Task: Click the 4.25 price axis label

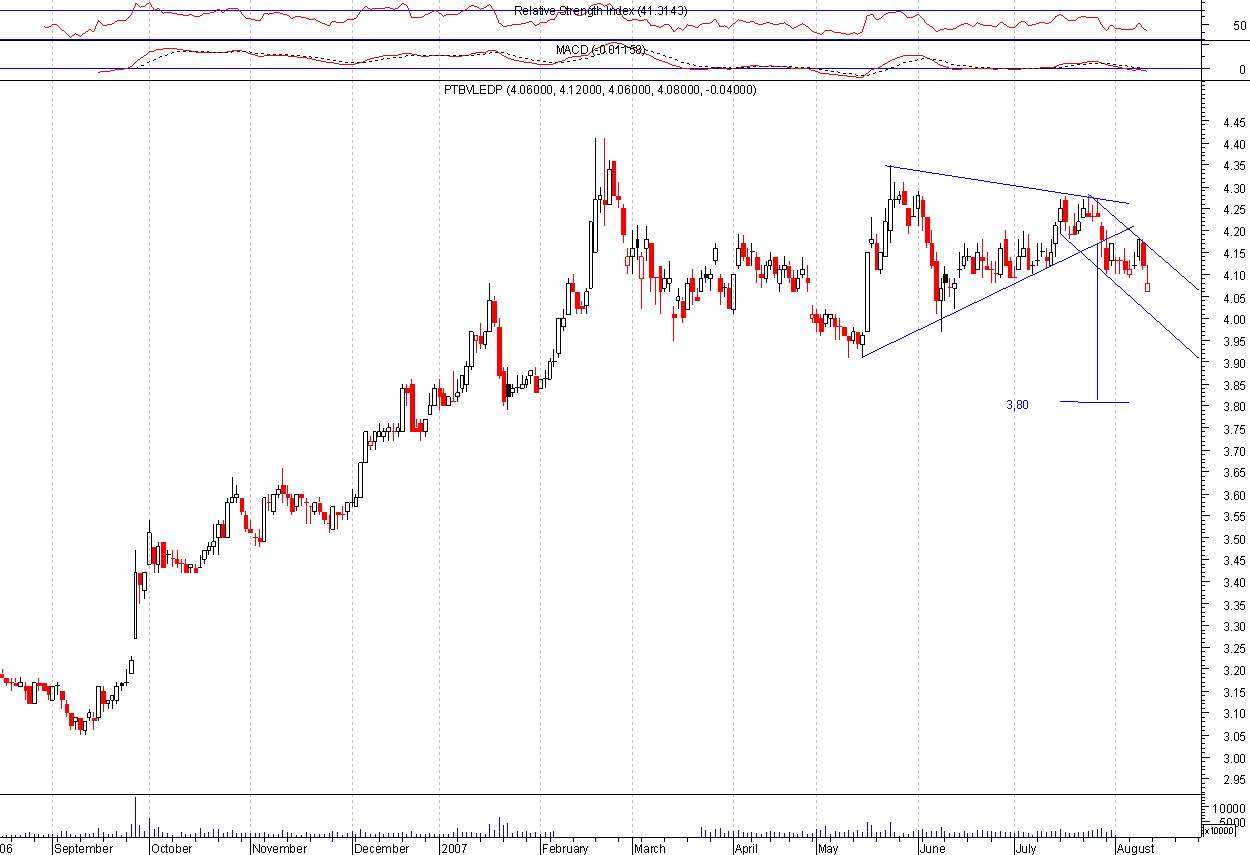Action: pos(1234,210)
